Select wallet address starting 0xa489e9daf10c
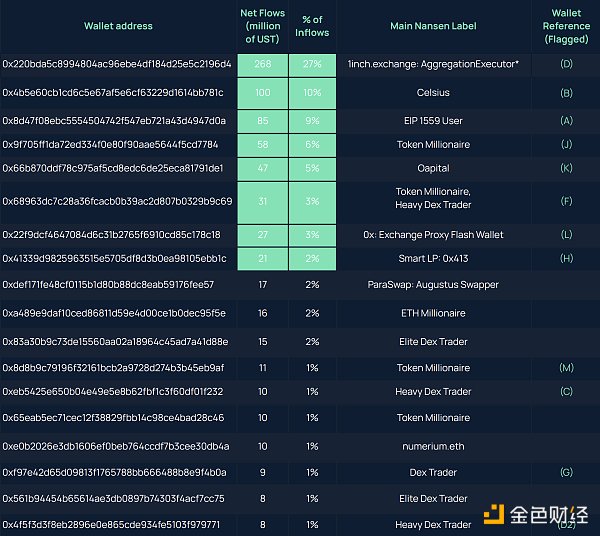The image size is (600, 536). (x=114, y=314)
